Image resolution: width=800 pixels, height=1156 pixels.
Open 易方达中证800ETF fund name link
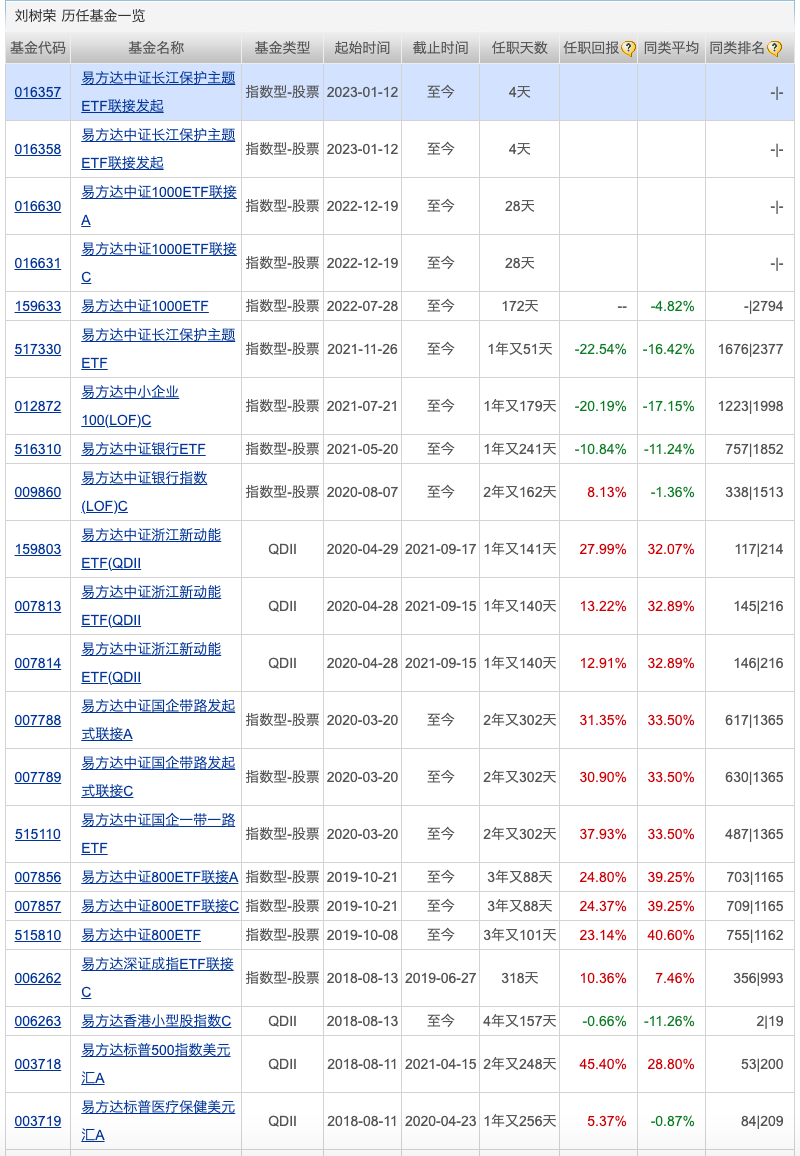pyautogui.click(x=141, y=935)
